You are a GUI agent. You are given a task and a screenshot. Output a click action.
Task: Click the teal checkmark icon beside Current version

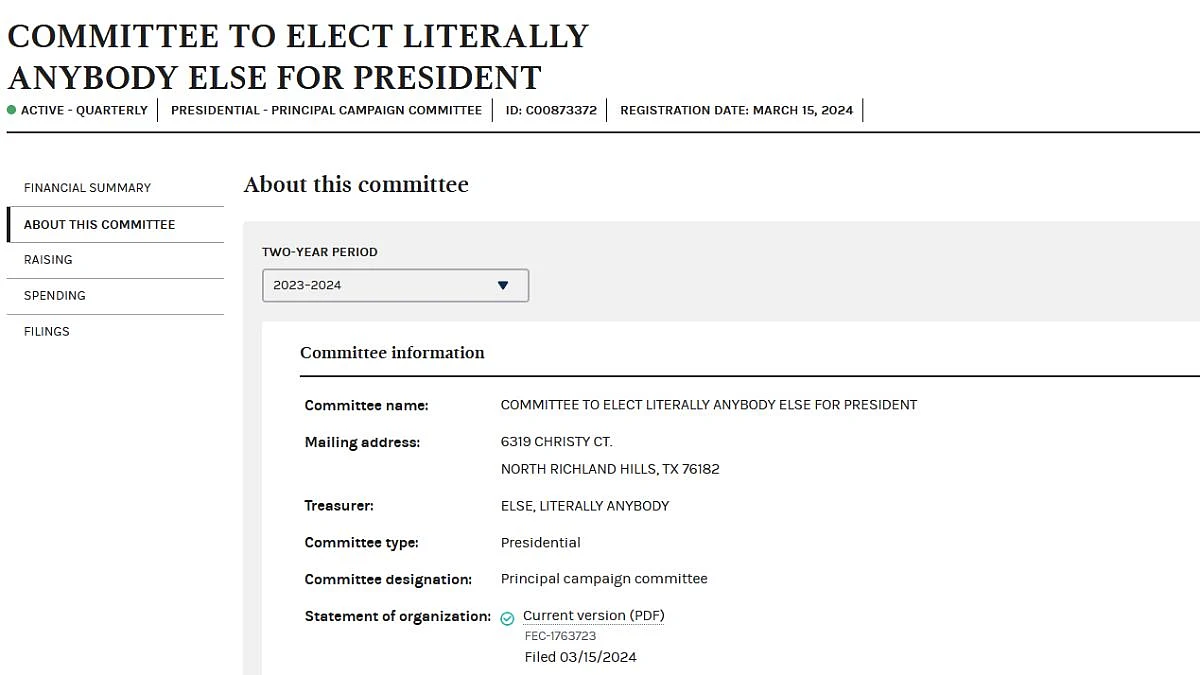coord(507,618)
